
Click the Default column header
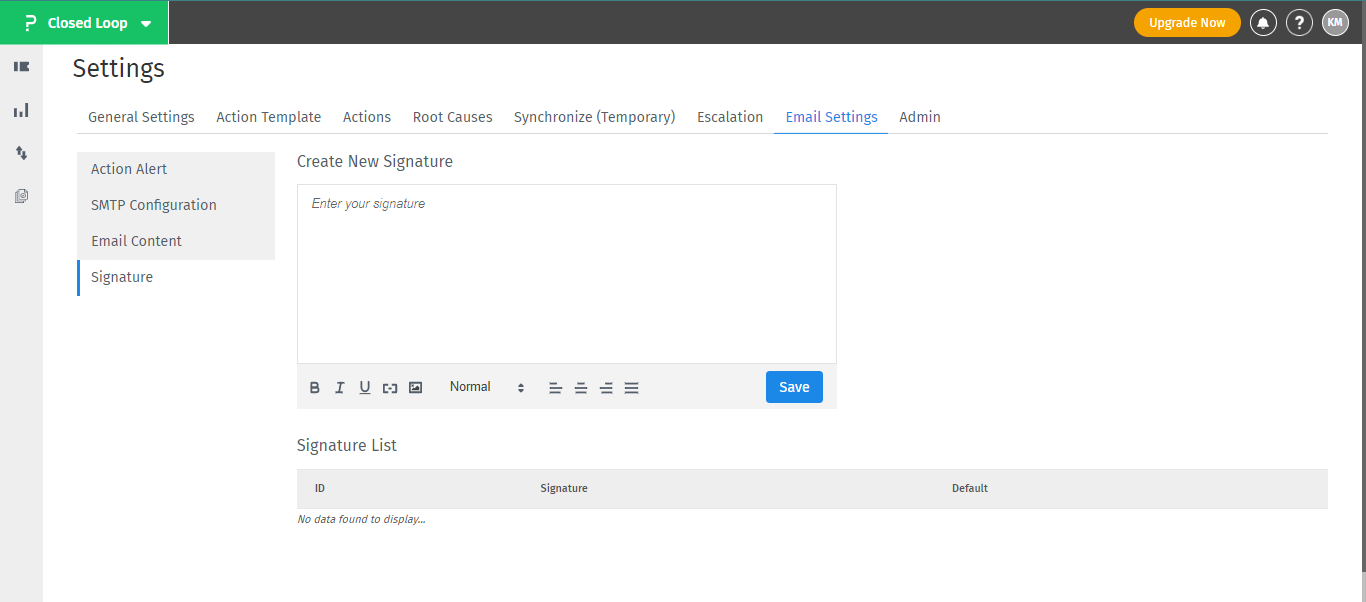pos(970,489)
